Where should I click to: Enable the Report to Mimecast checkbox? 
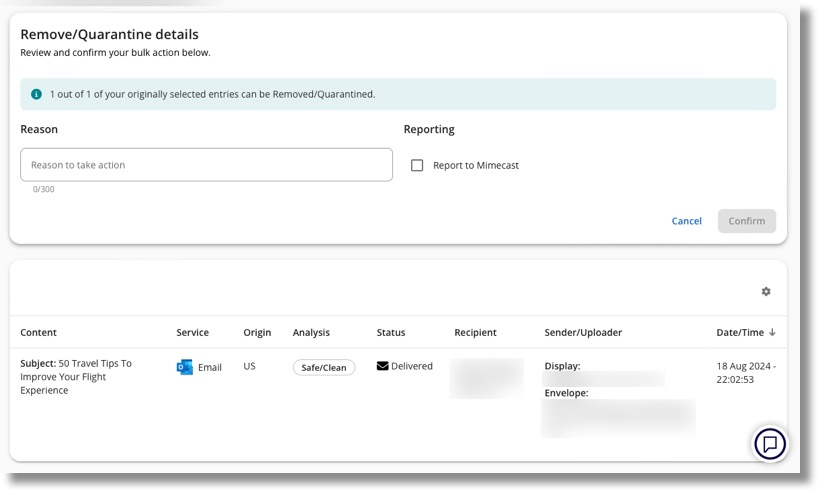click(417, 165)
